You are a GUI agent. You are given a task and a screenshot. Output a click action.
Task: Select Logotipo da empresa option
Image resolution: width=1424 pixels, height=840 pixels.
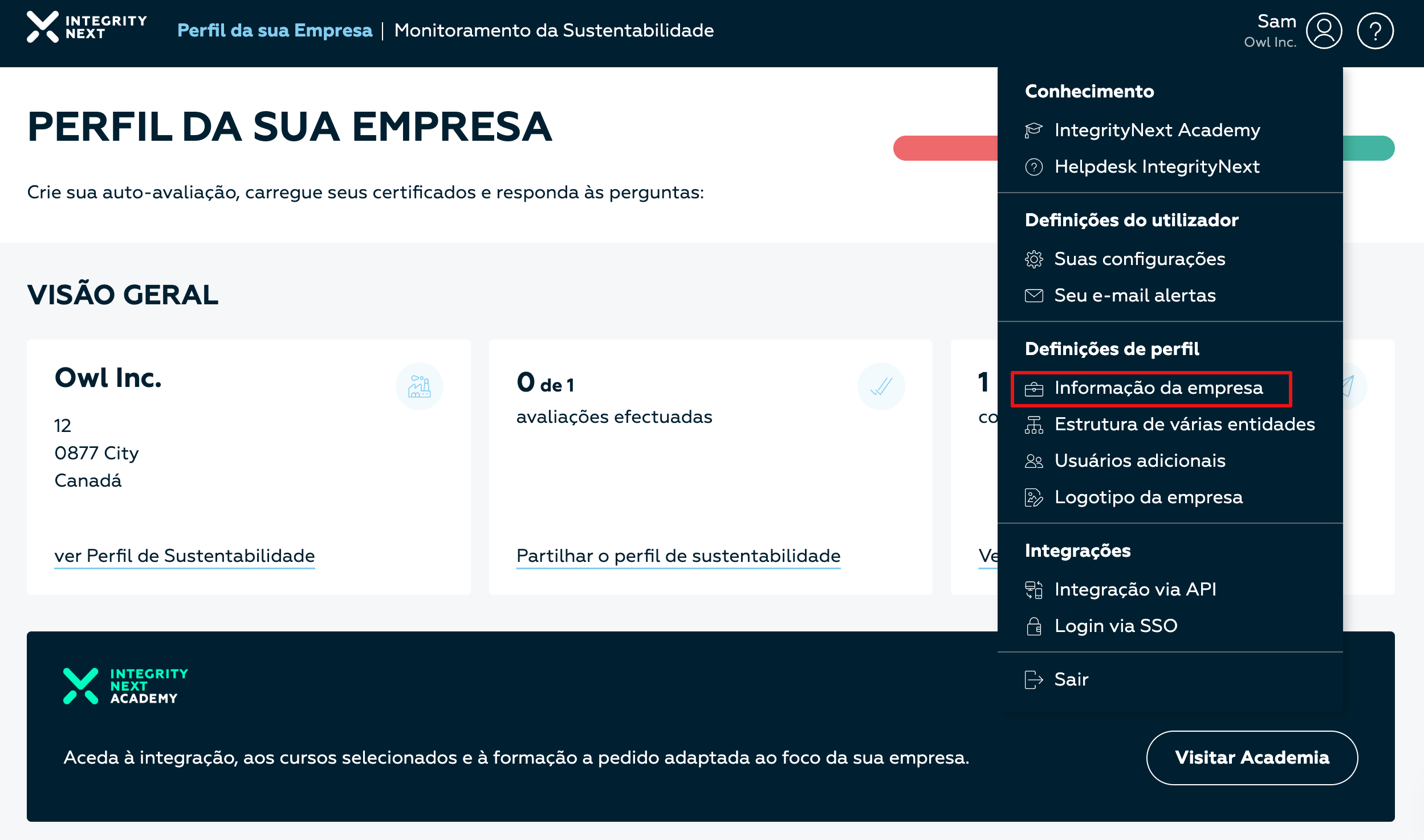[x=1148, y=498]
